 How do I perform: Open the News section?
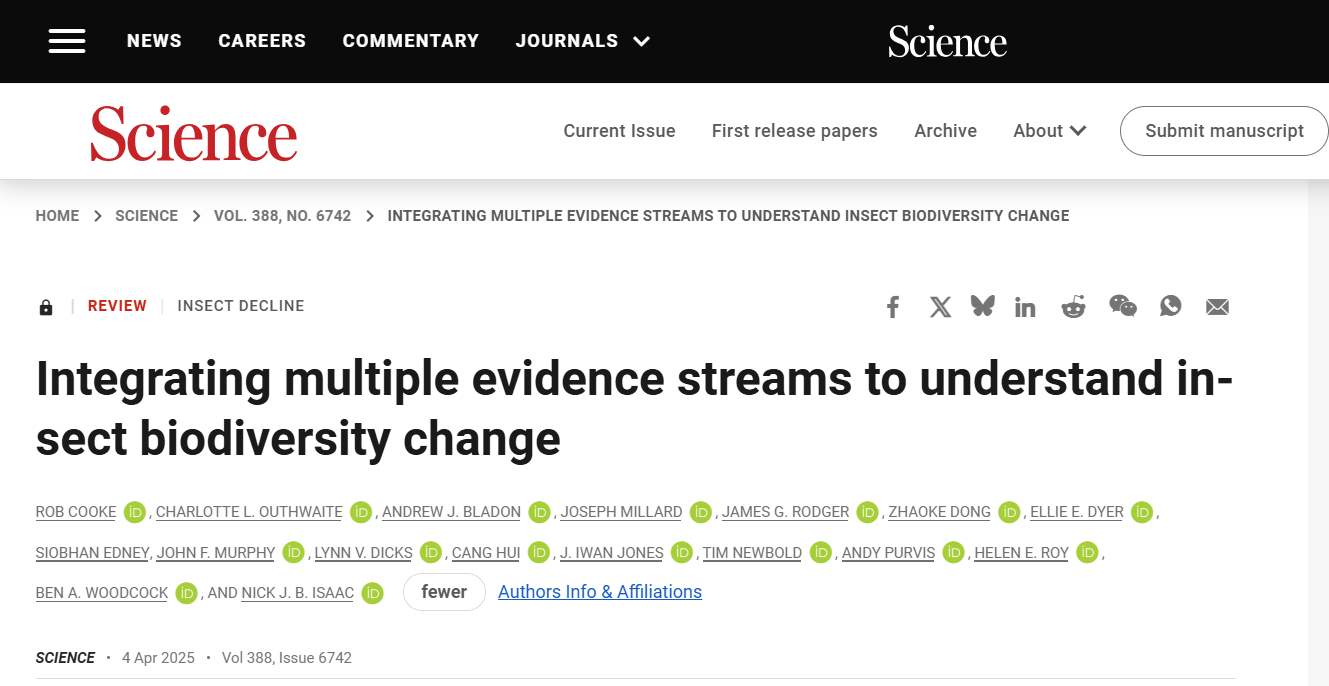click(154, 41)
